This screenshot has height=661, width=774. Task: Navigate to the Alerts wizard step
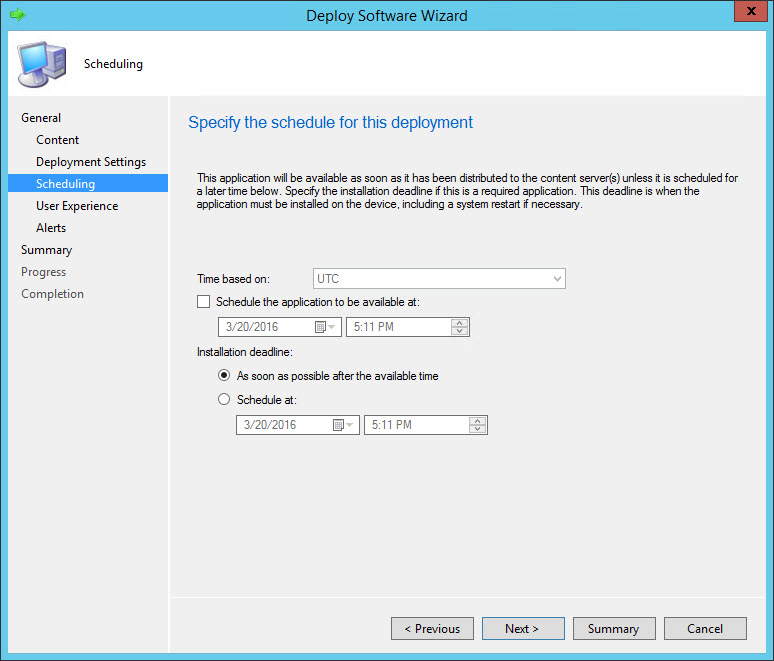pyautogui.click(x=51, y=228)
